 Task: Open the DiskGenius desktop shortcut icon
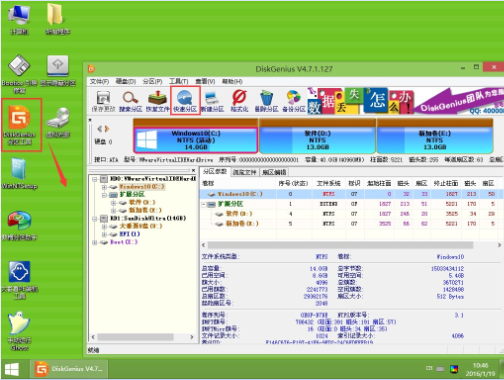20,124
